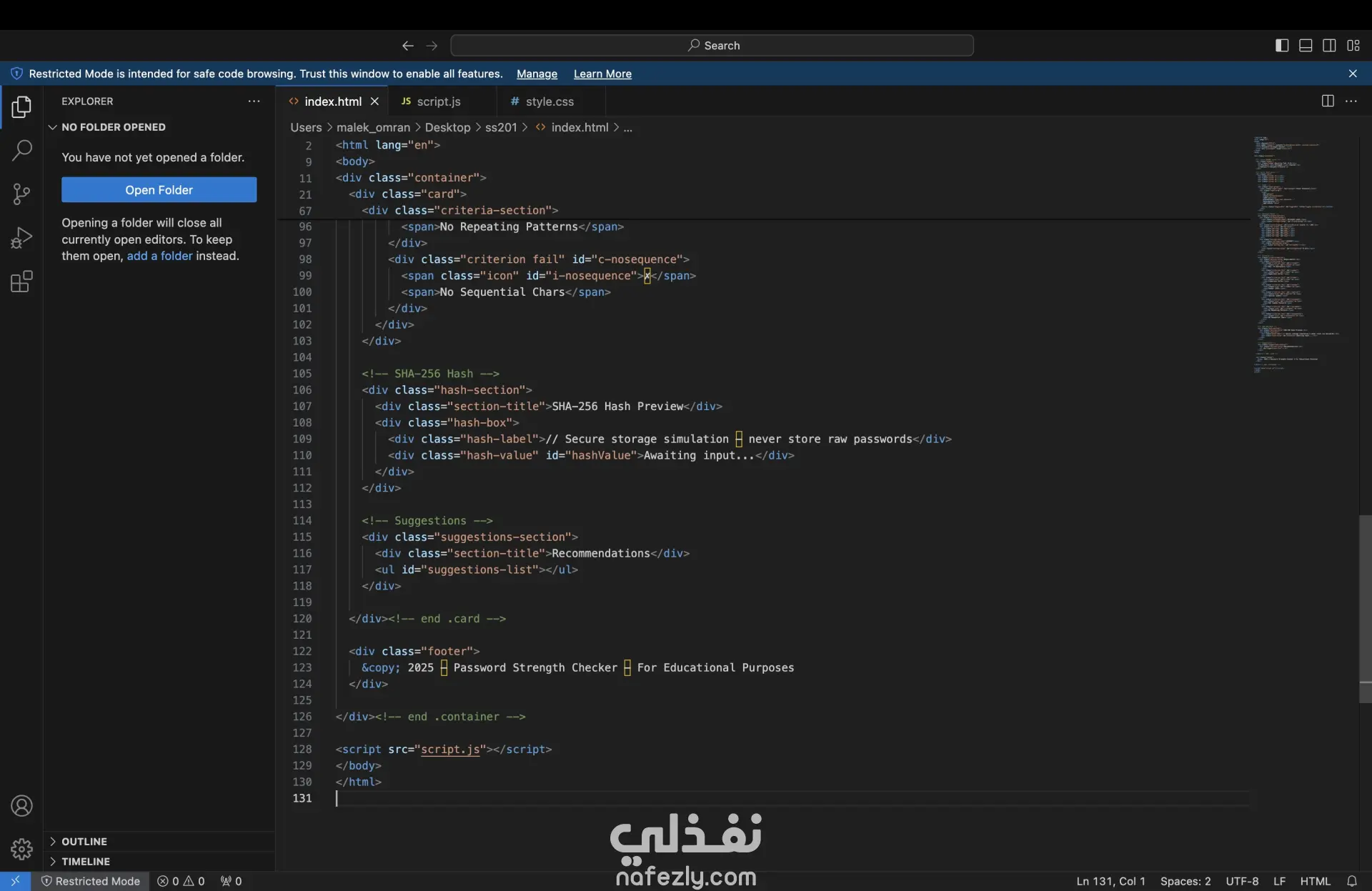
Task: Click line number 123 in gutter
Action: click(302, 667)
